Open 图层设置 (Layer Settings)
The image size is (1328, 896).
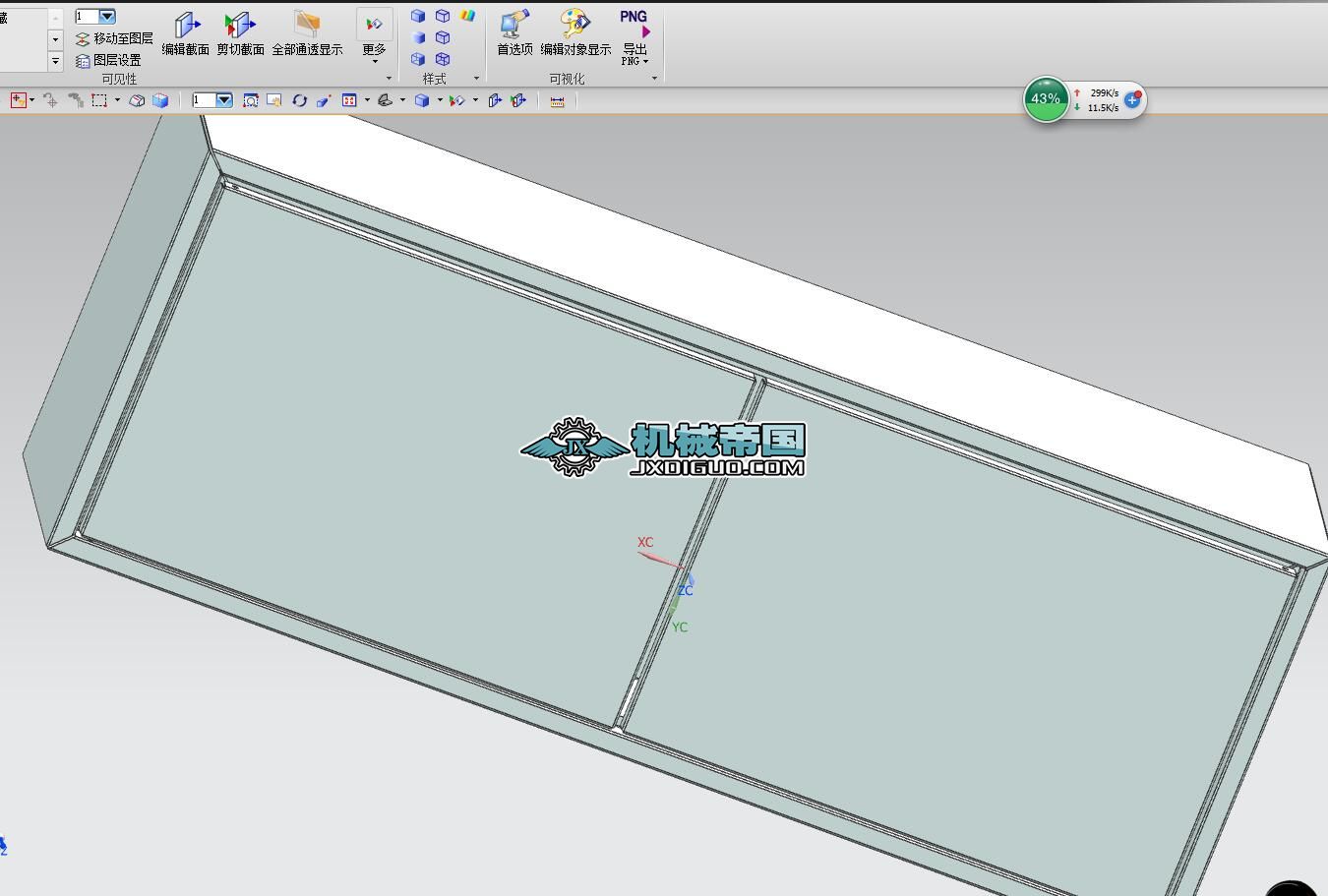pos(108,60)
